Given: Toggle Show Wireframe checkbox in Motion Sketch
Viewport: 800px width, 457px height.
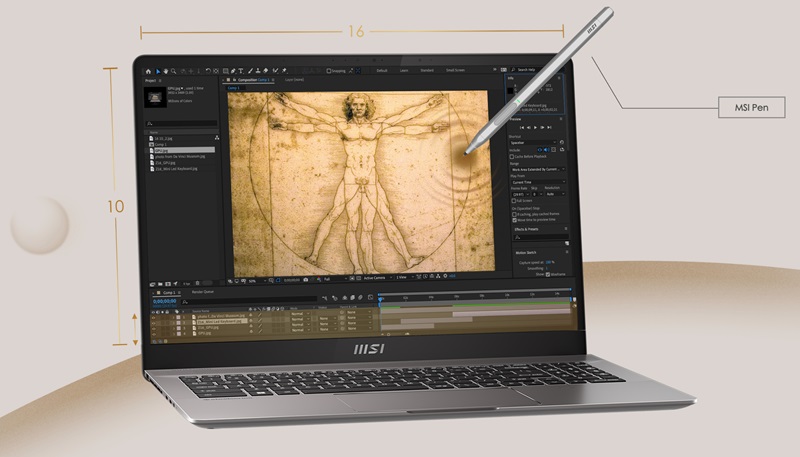Looking at the screenshot, I should click(547, 274).
